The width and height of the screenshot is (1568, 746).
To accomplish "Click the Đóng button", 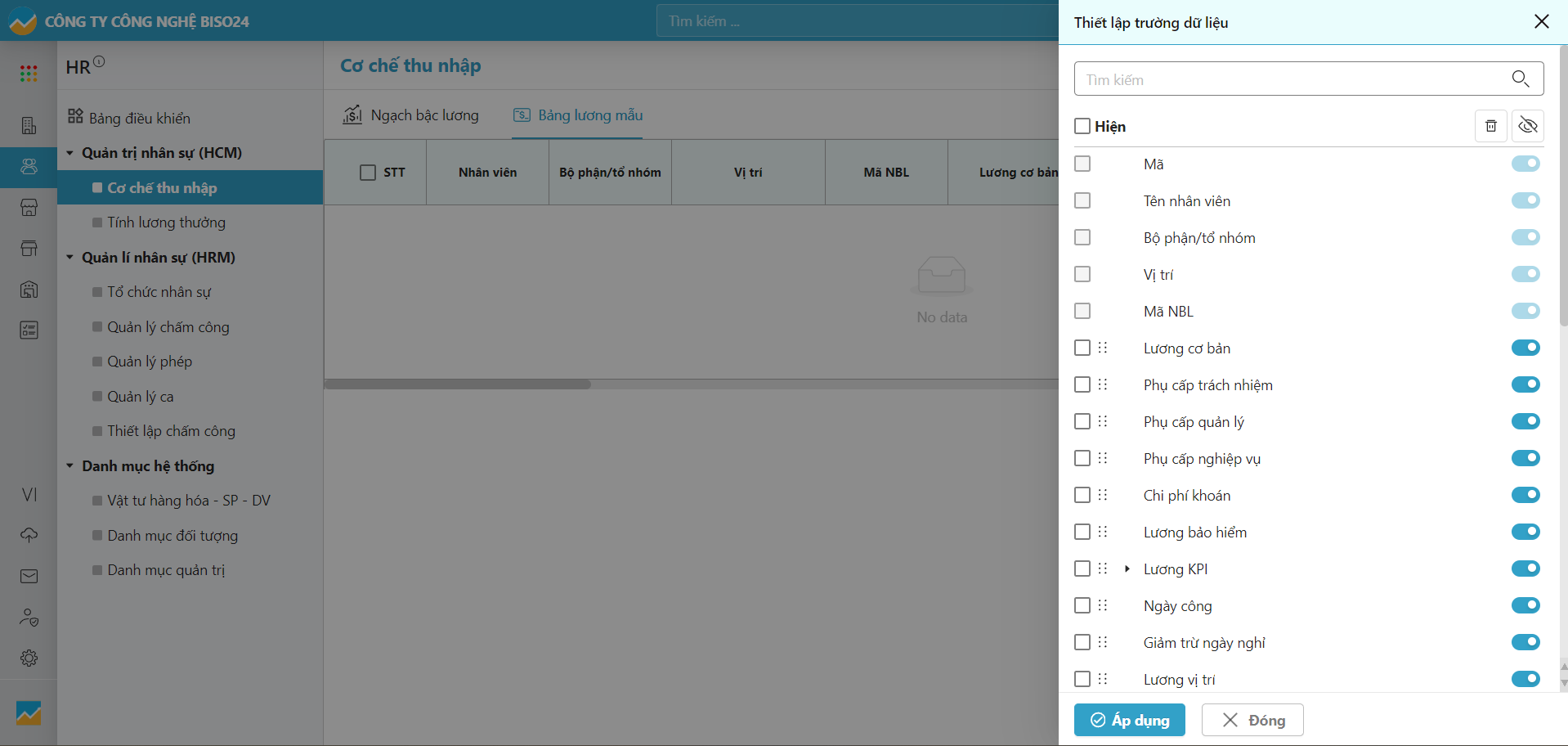I will [1252, 720].
